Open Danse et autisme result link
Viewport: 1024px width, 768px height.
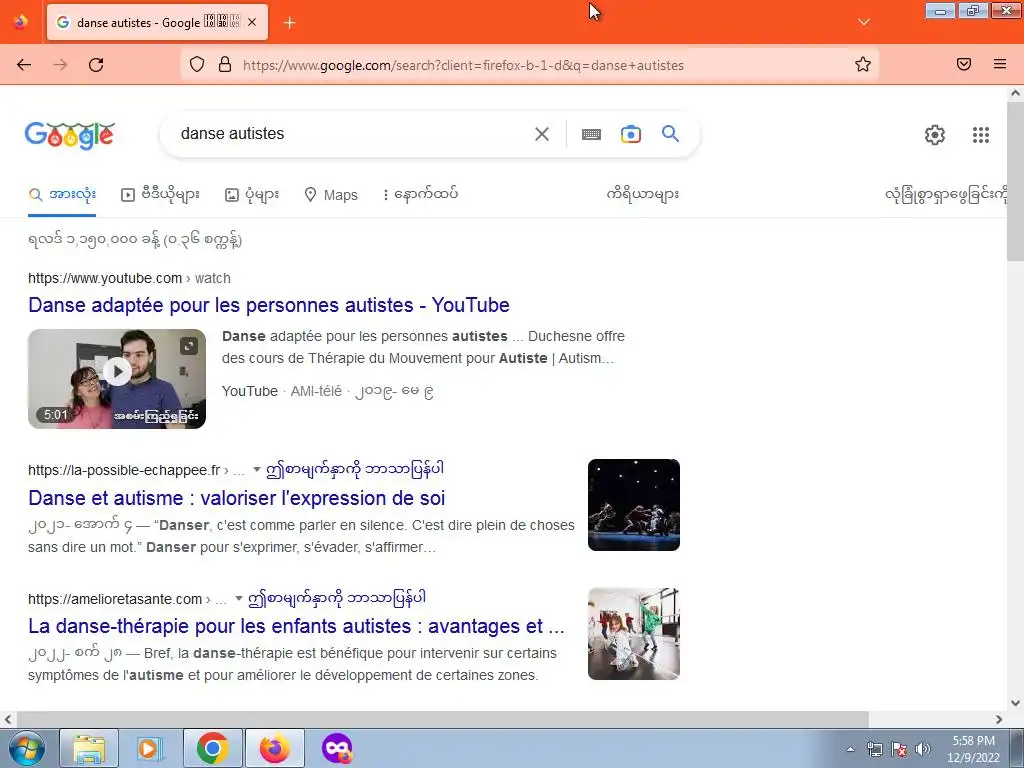coord(236,498)
